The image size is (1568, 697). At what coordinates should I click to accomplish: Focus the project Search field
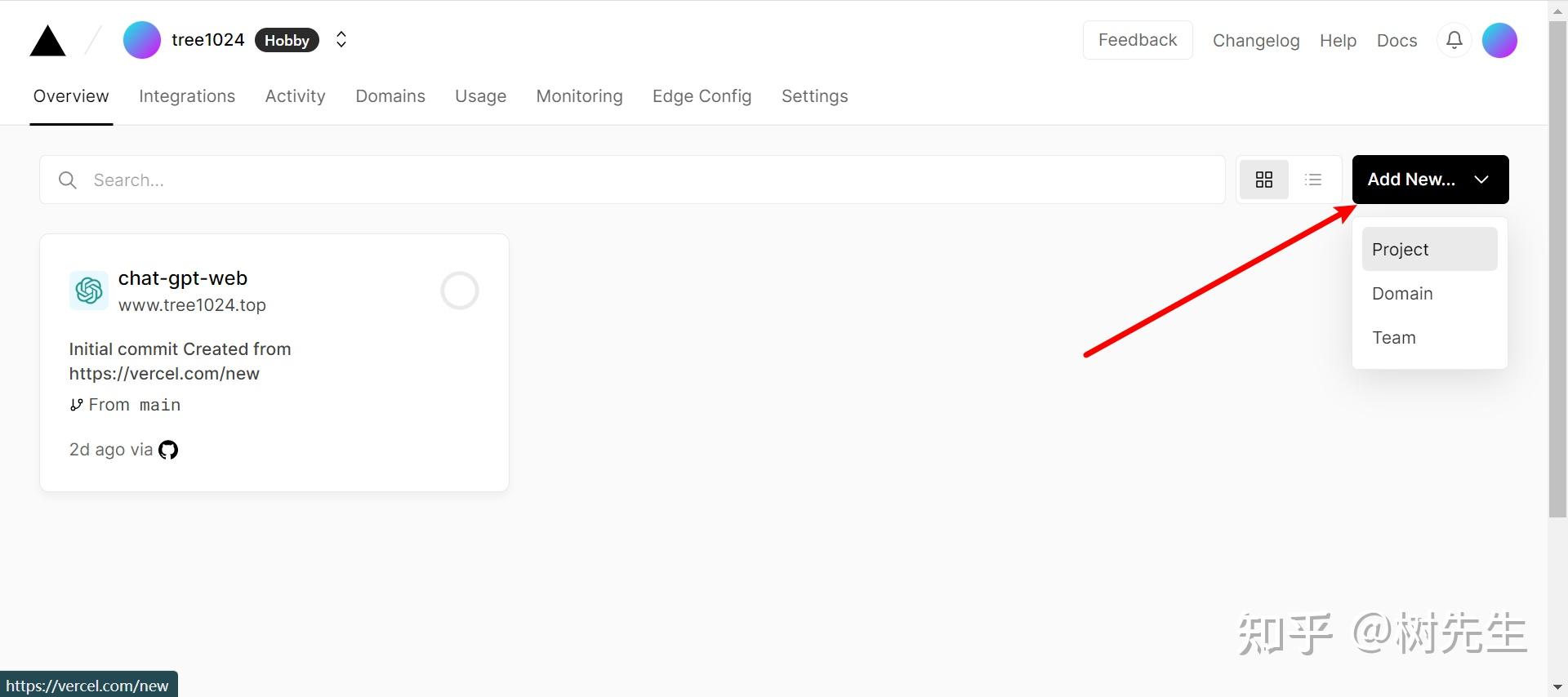pyautogui.click(x=632, y=180)
